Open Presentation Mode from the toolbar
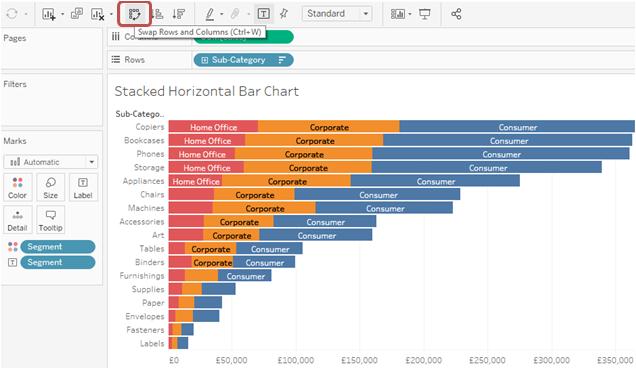The image size is (636, 369). click(425, 14)
